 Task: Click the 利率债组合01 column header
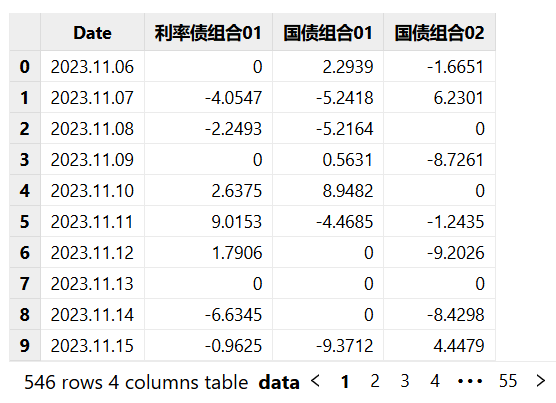point(208,33)
